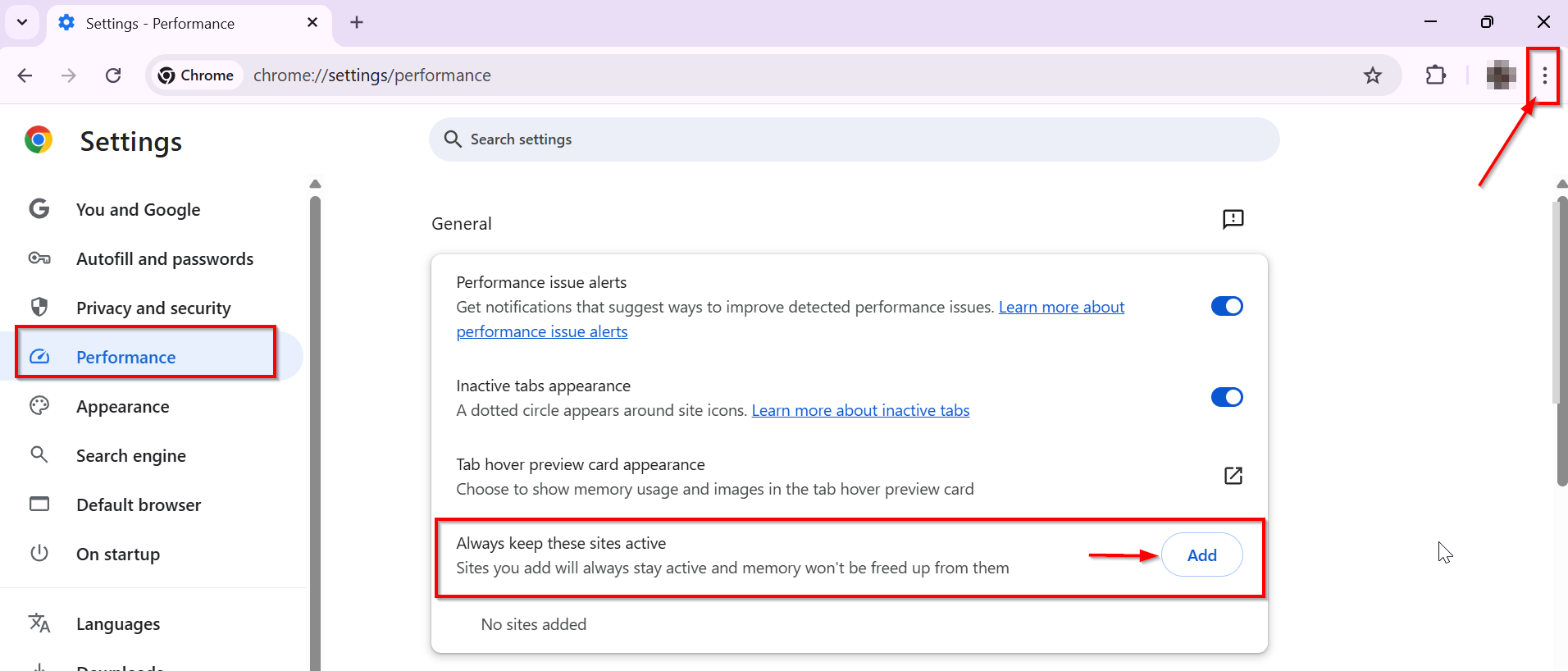1568x671 pixels.
Task: Click the back navigation arrow
Action: pyautogui.click(x=25, y=75)
